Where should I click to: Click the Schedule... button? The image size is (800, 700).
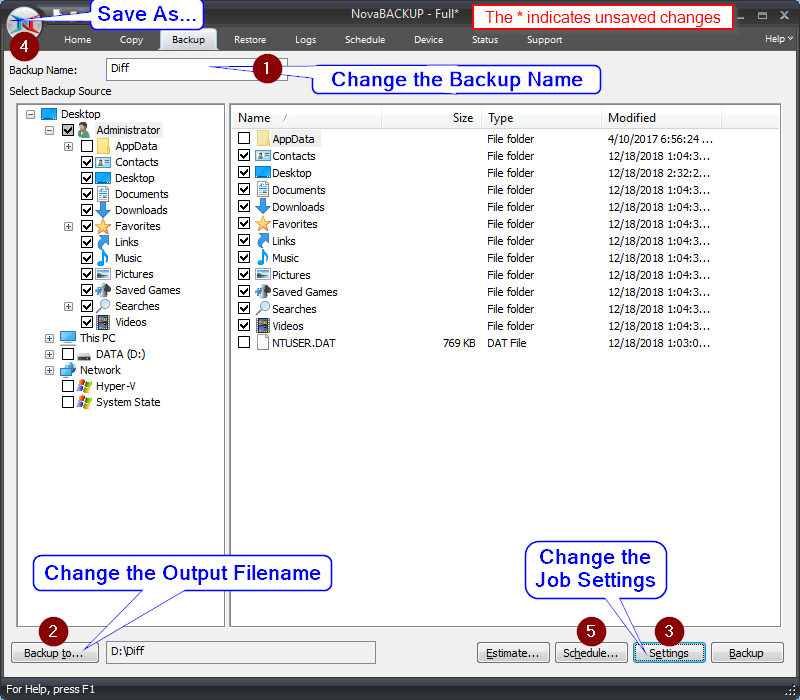coord(591,653)
